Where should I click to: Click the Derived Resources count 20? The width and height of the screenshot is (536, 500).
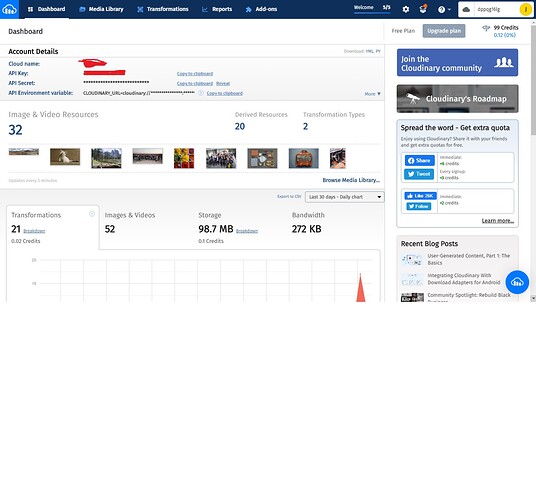(240, 126)
